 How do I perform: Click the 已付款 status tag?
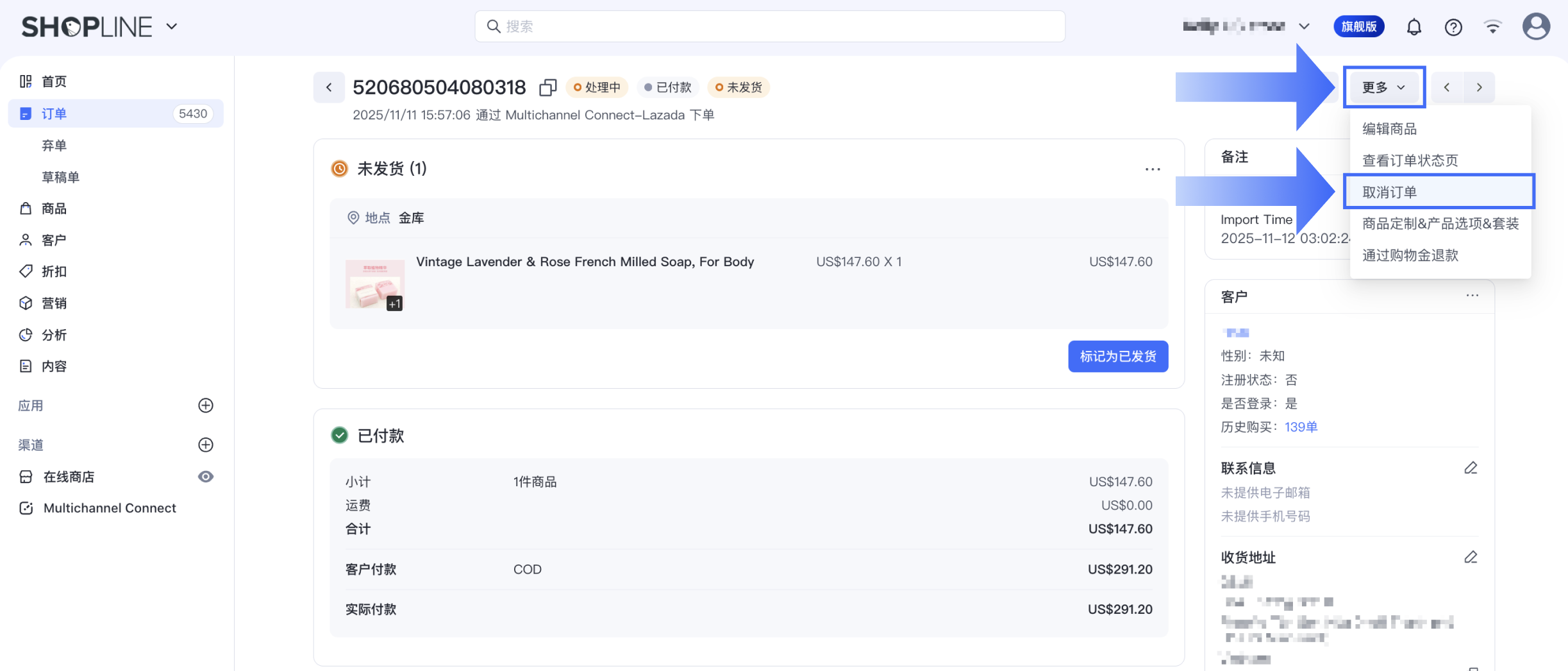click(x=668, y=87)
